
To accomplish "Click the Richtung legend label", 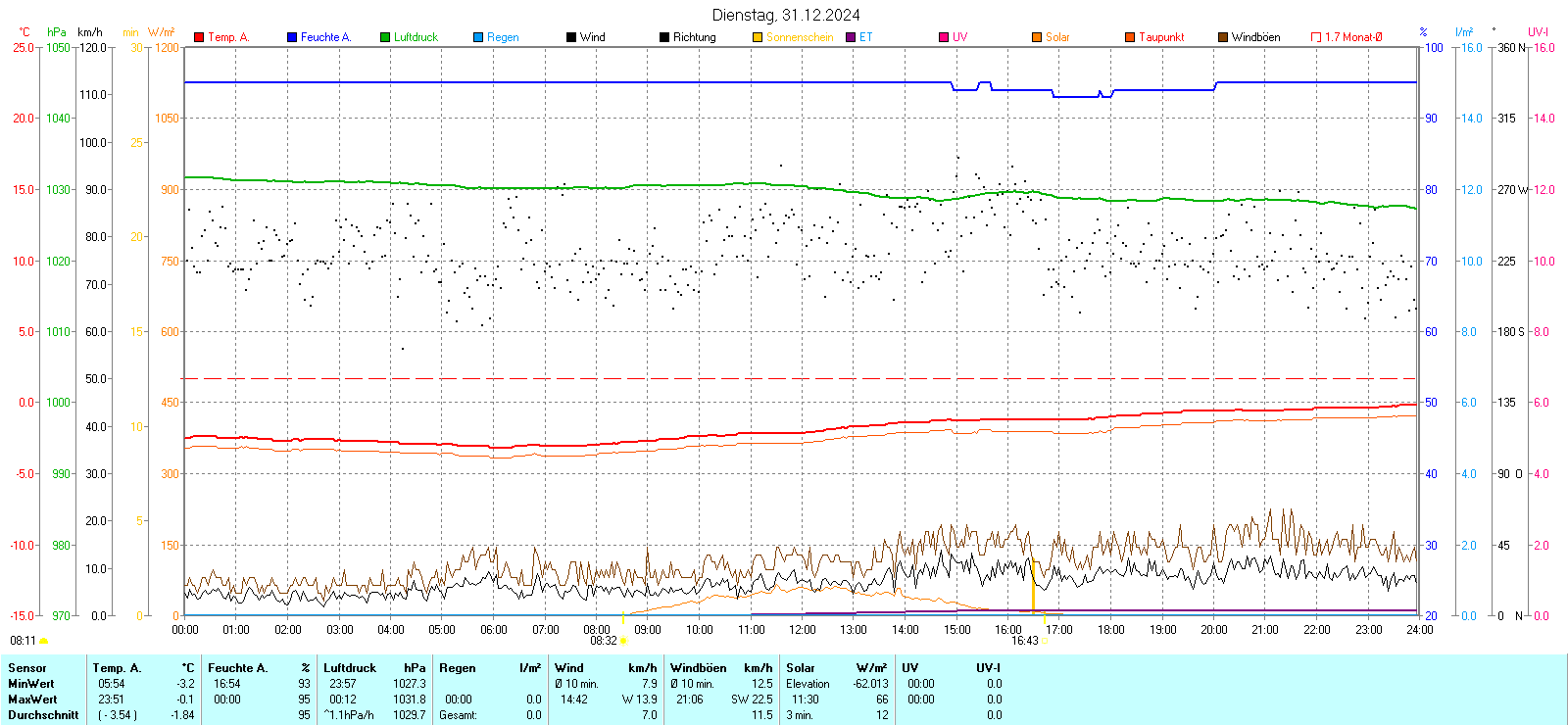I will (x=694, y=37).
